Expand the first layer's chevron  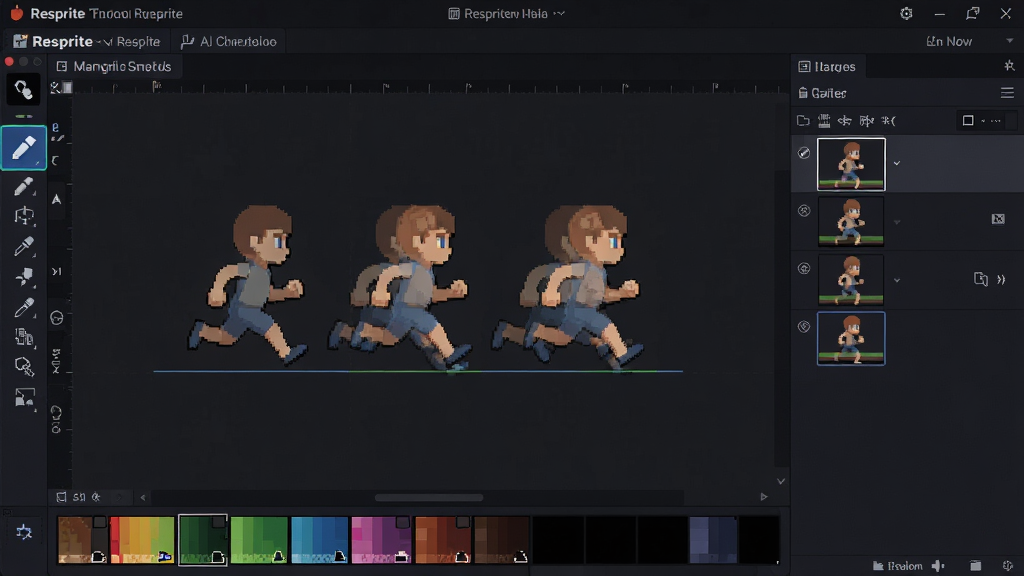tap(897, 163)
